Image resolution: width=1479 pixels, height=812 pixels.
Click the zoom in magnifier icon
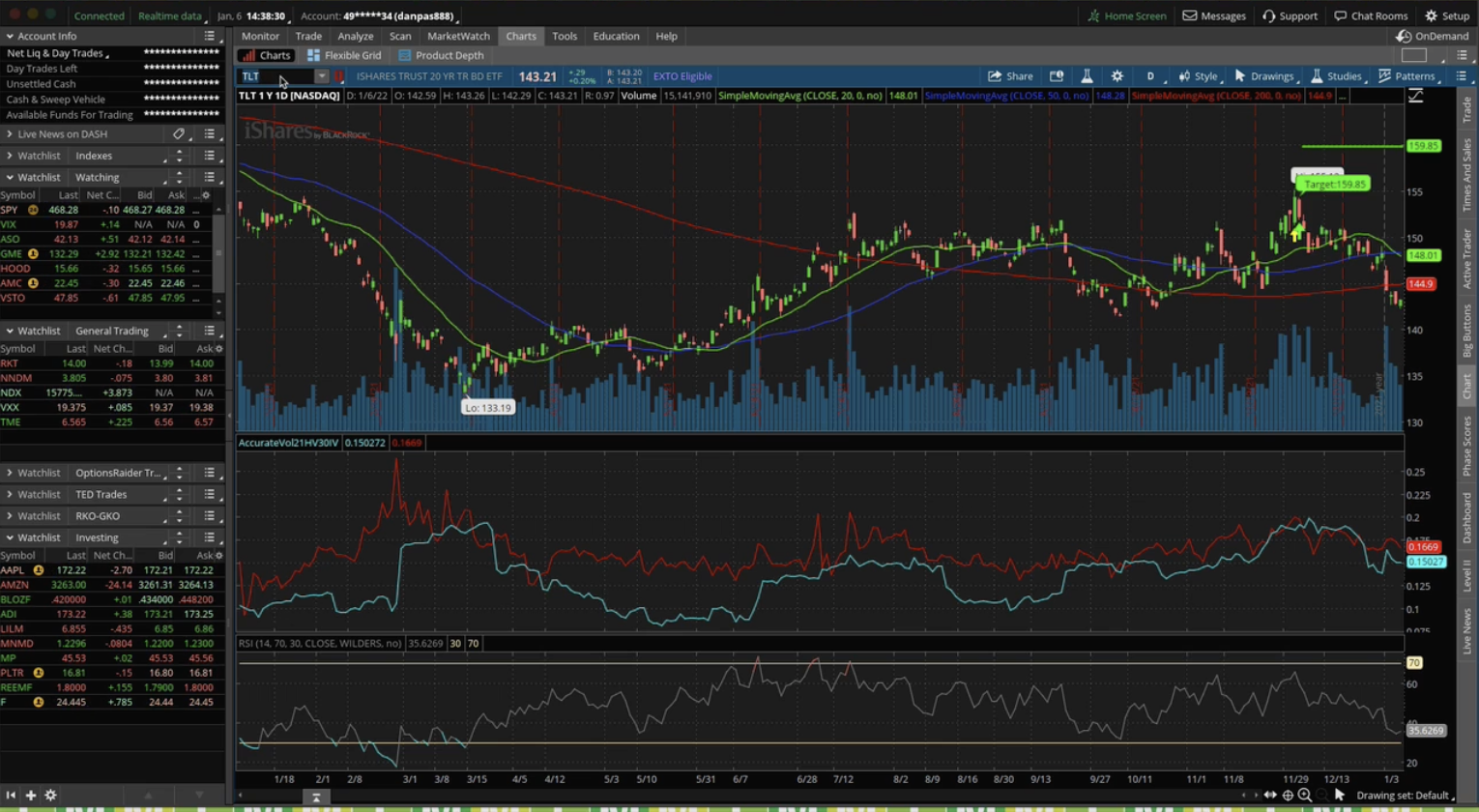[x=1305, y=796]
